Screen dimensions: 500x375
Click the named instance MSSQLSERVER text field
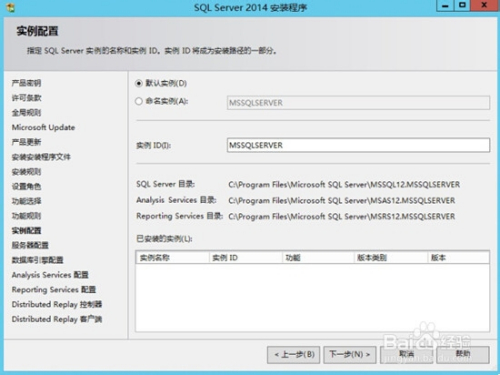(x=358, y=103)
